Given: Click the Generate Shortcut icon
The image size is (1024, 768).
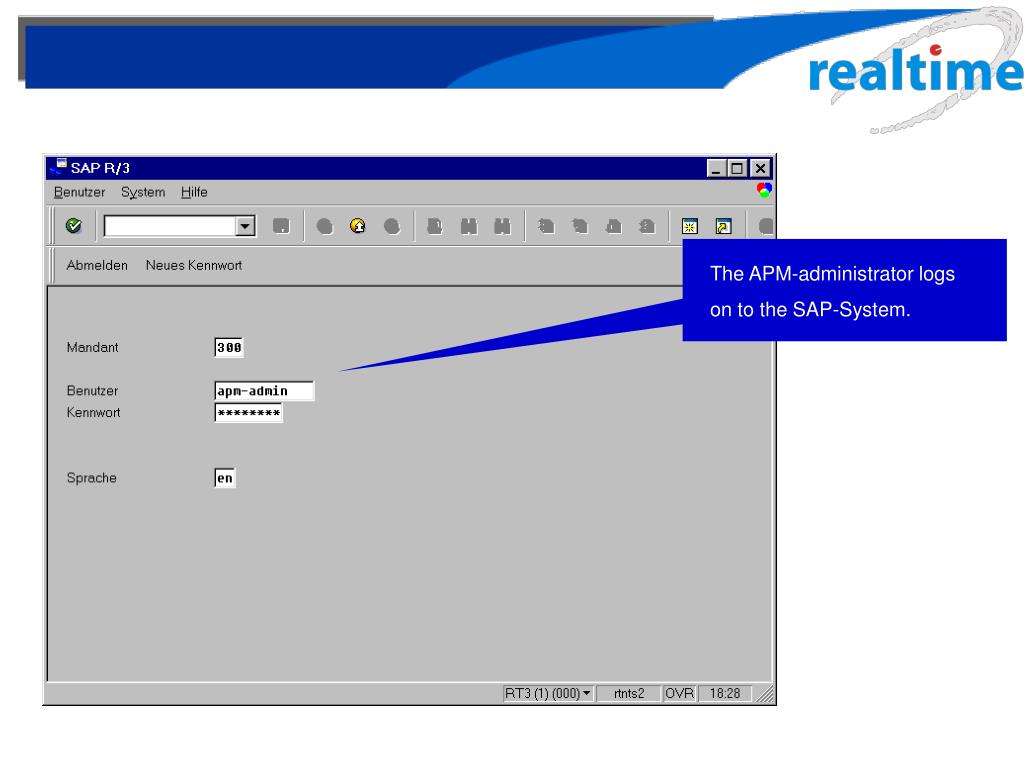Looking at the screenshot, I should pos(724,226).
